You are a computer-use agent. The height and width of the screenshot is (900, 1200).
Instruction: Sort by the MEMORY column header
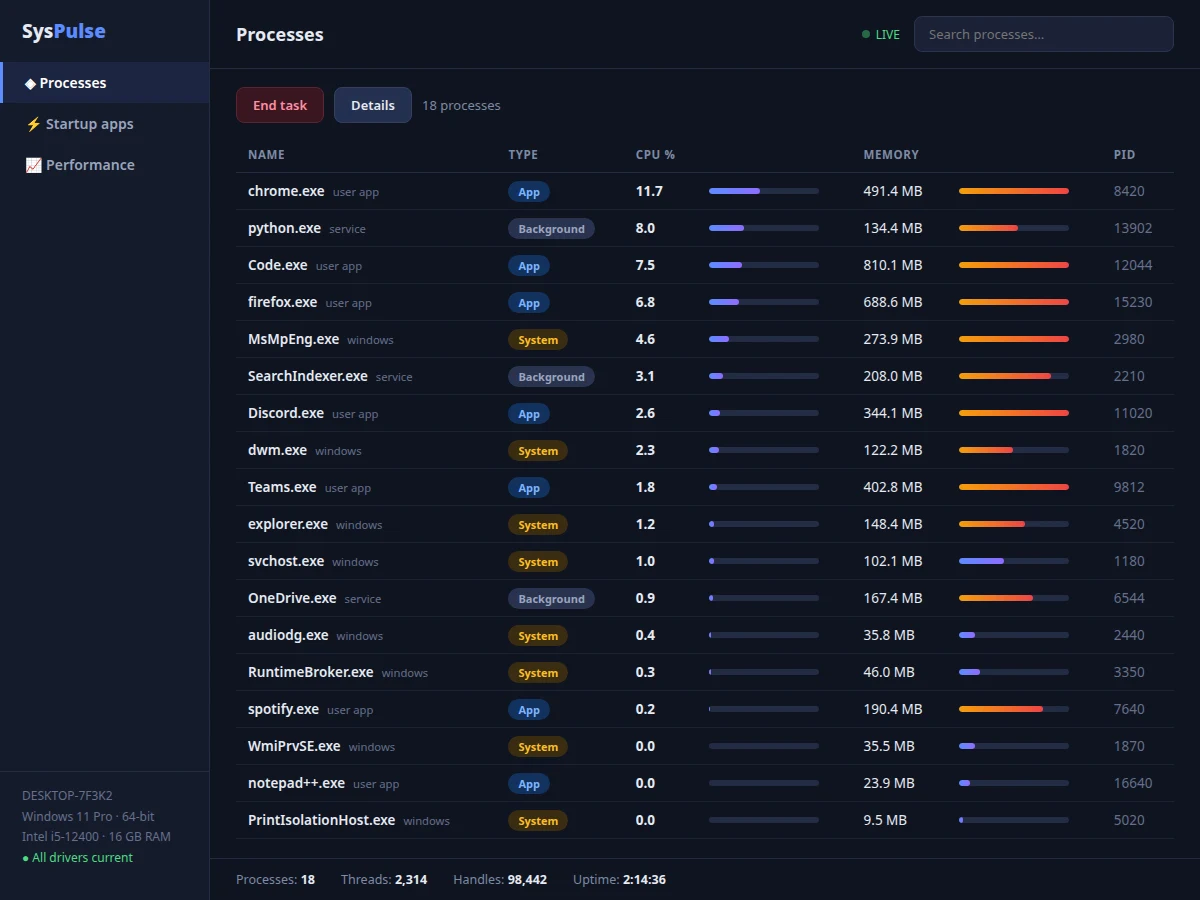coord(891,155)
